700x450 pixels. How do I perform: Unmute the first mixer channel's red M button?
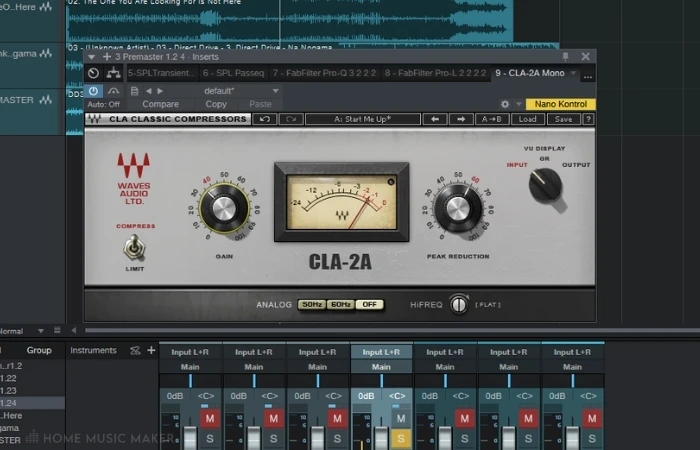tap(210, 418)
